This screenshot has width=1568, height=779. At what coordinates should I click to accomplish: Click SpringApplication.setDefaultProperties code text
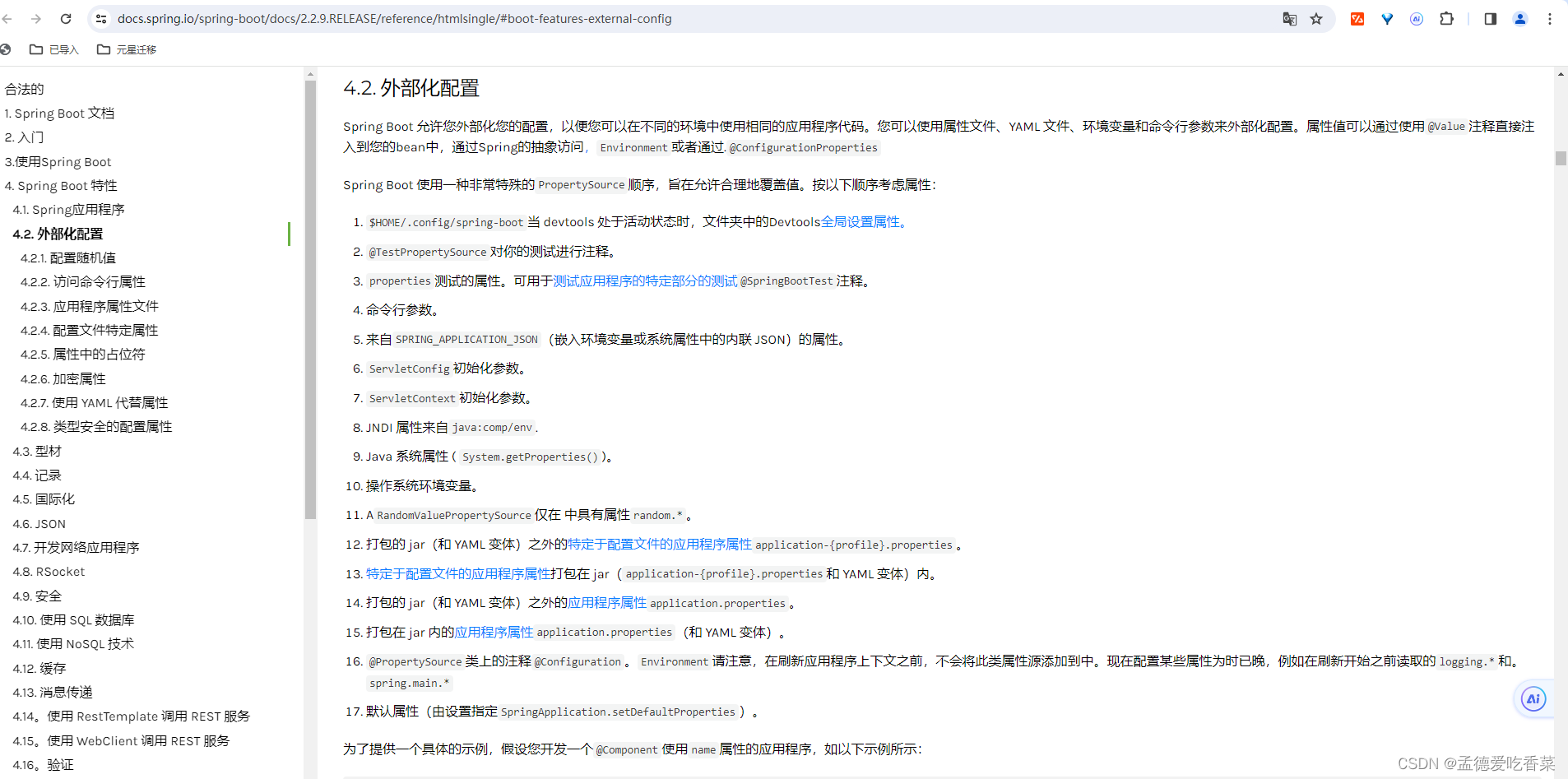click(x=618, y=712)
